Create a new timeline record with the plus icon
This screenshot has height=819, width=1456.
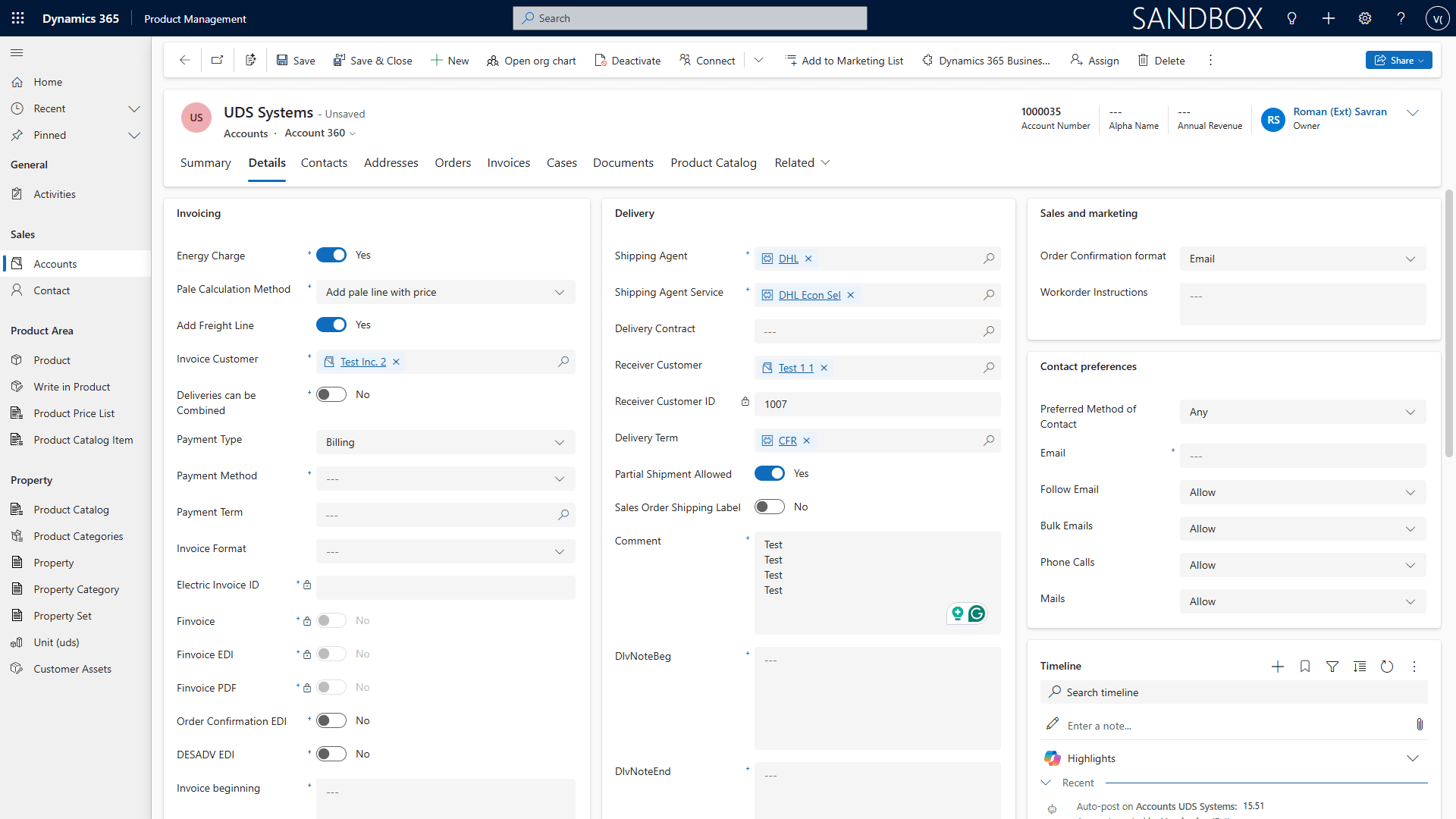click(x=1277, y=666)
